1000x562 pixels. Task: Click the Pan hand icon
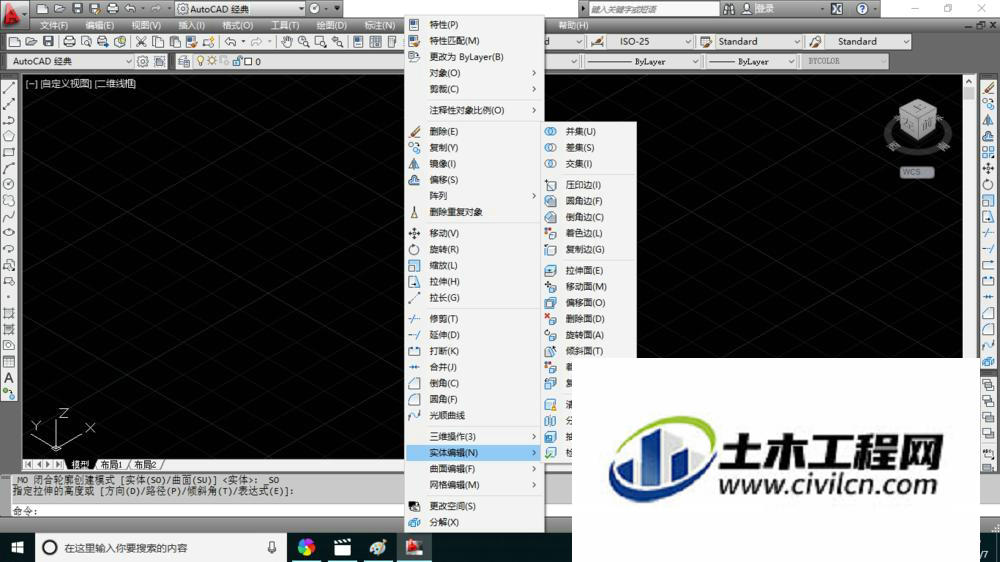(287, 41)
